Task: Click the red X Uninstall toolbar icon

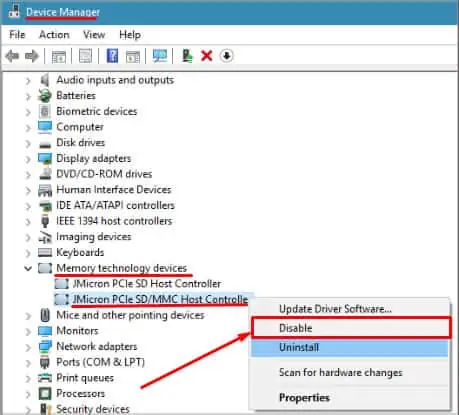Action: coord(207,56)
